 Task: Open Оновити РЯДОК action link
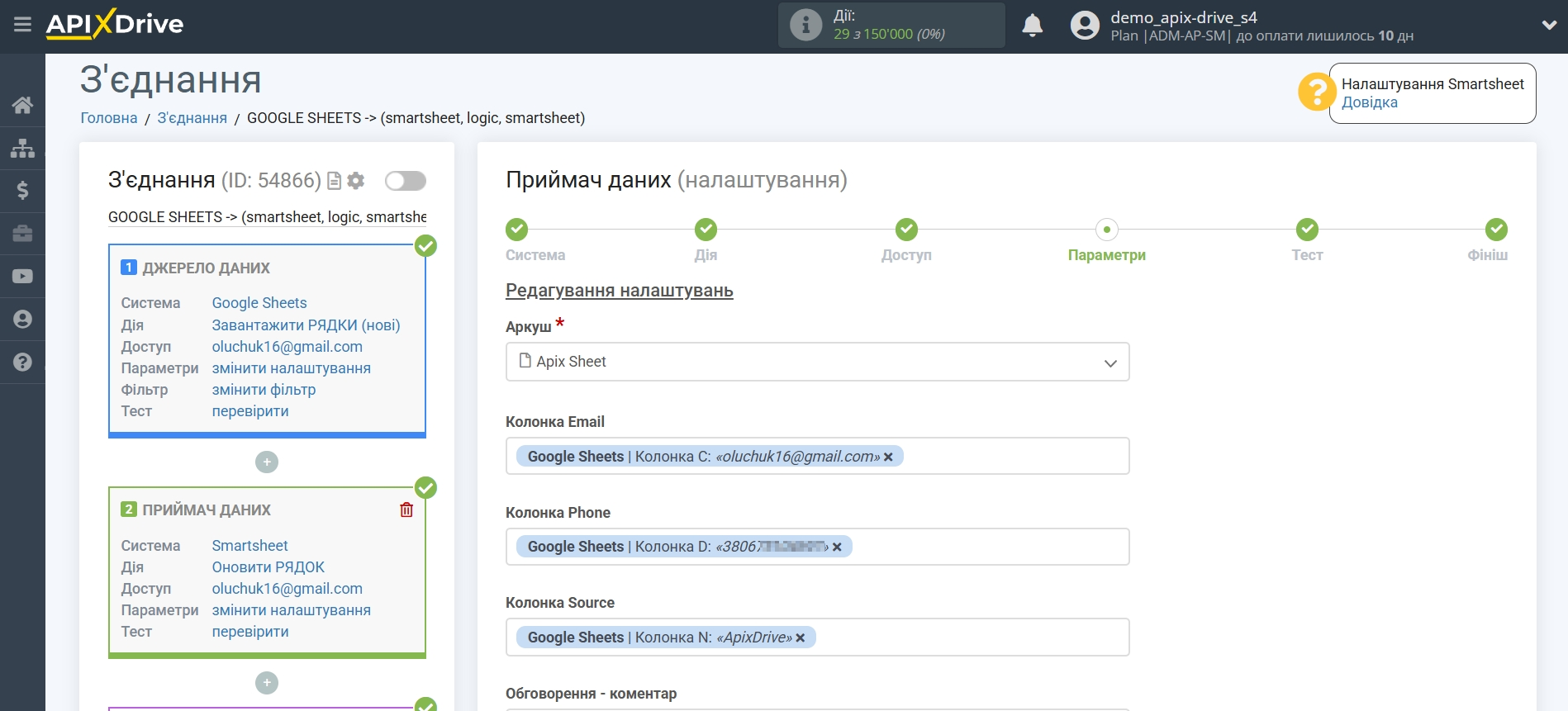tap(268, 567)
